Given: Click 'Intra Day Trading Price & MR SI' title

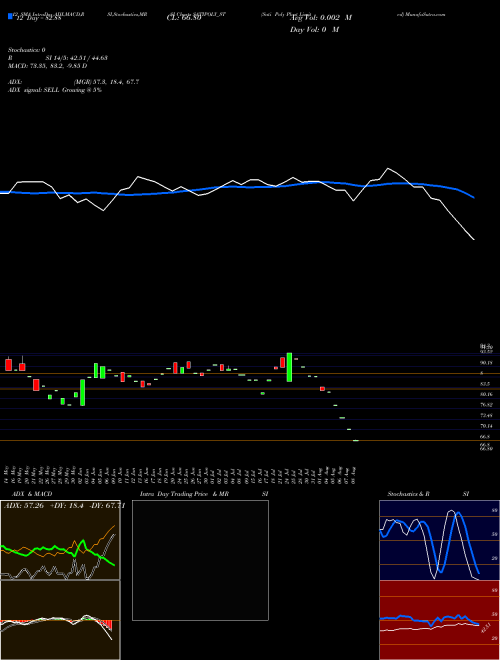Looking at the screenshot, I should pyautogui.click(x=204, y=494).
